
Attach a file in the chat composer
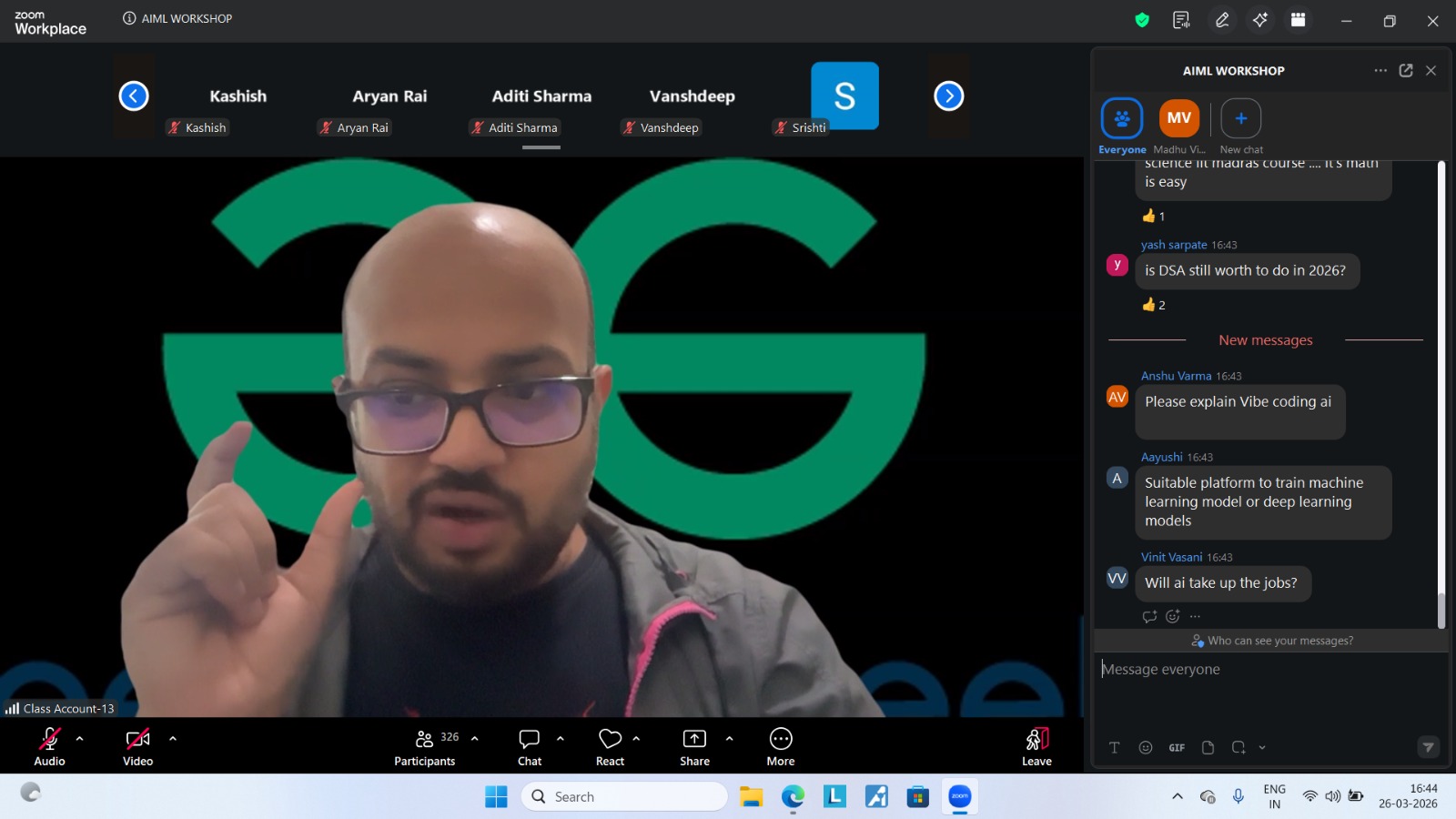pyautogui.click(x=1208, y=747)
